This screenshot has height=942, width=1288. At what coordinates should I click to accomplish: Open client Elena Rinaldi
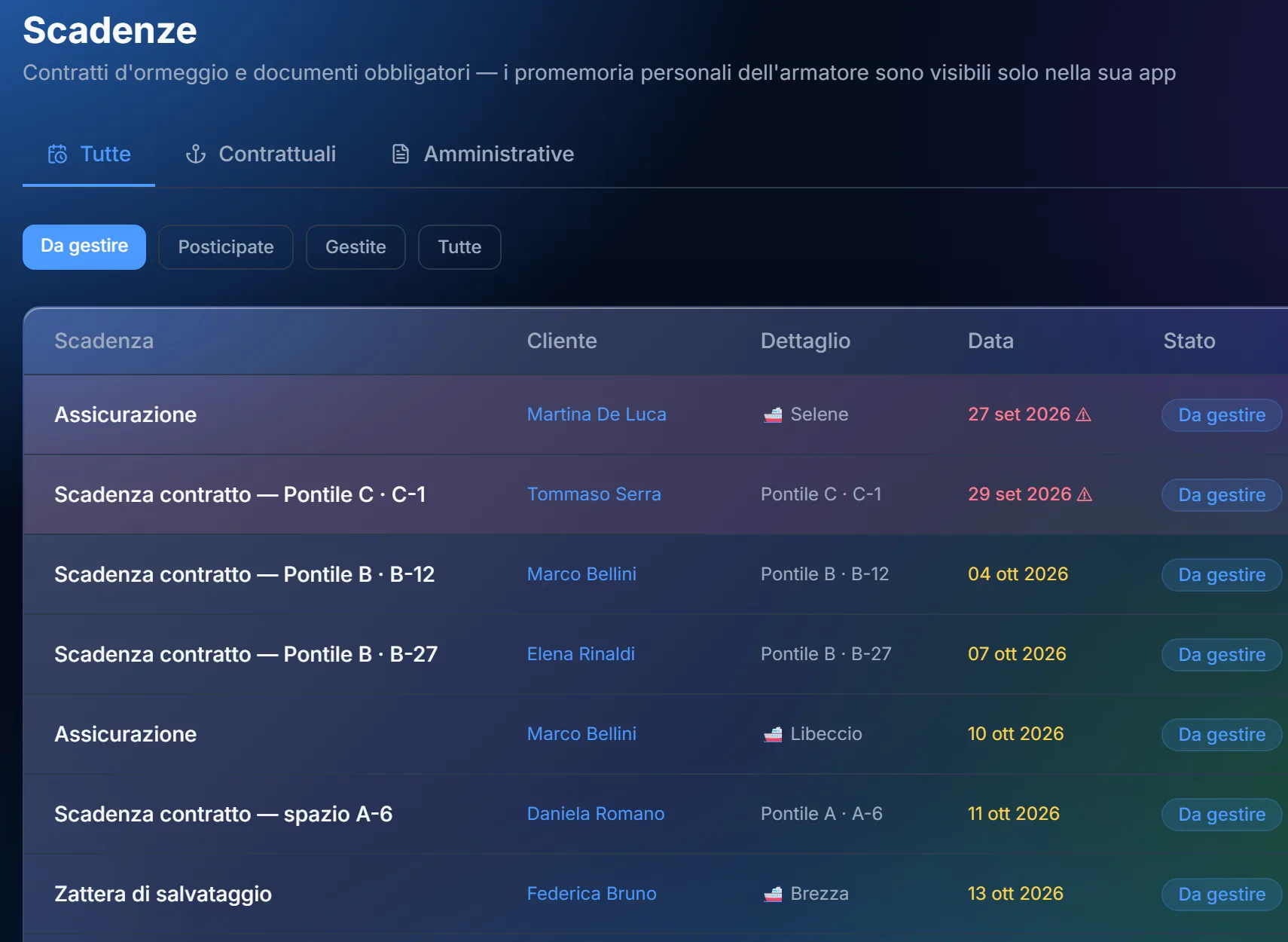pyautogui.click(x=581, y=654)
